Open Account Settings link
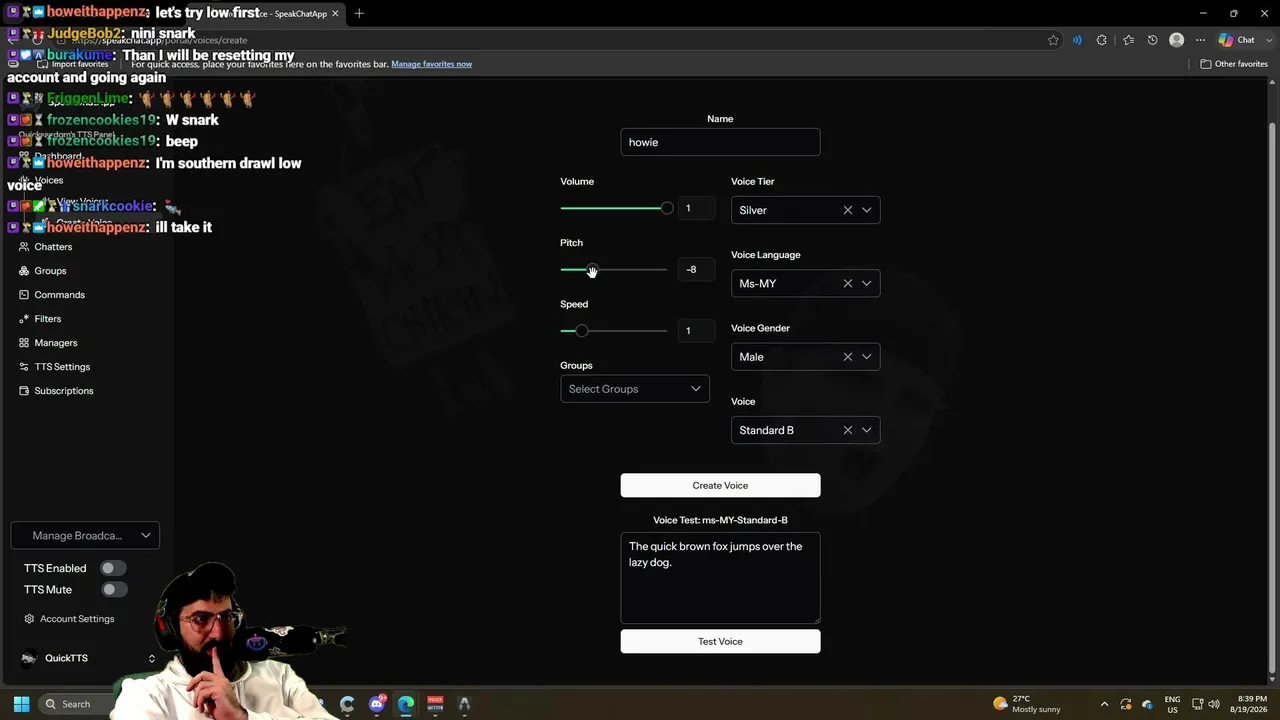The width and height of the screenshot is (1280, 720). tap(77, 619)
